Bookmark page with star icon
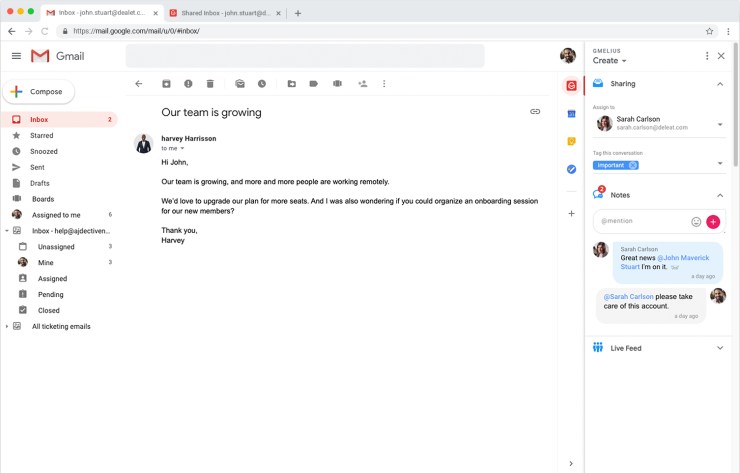This screenshot has width=740, height=473. 709,31
